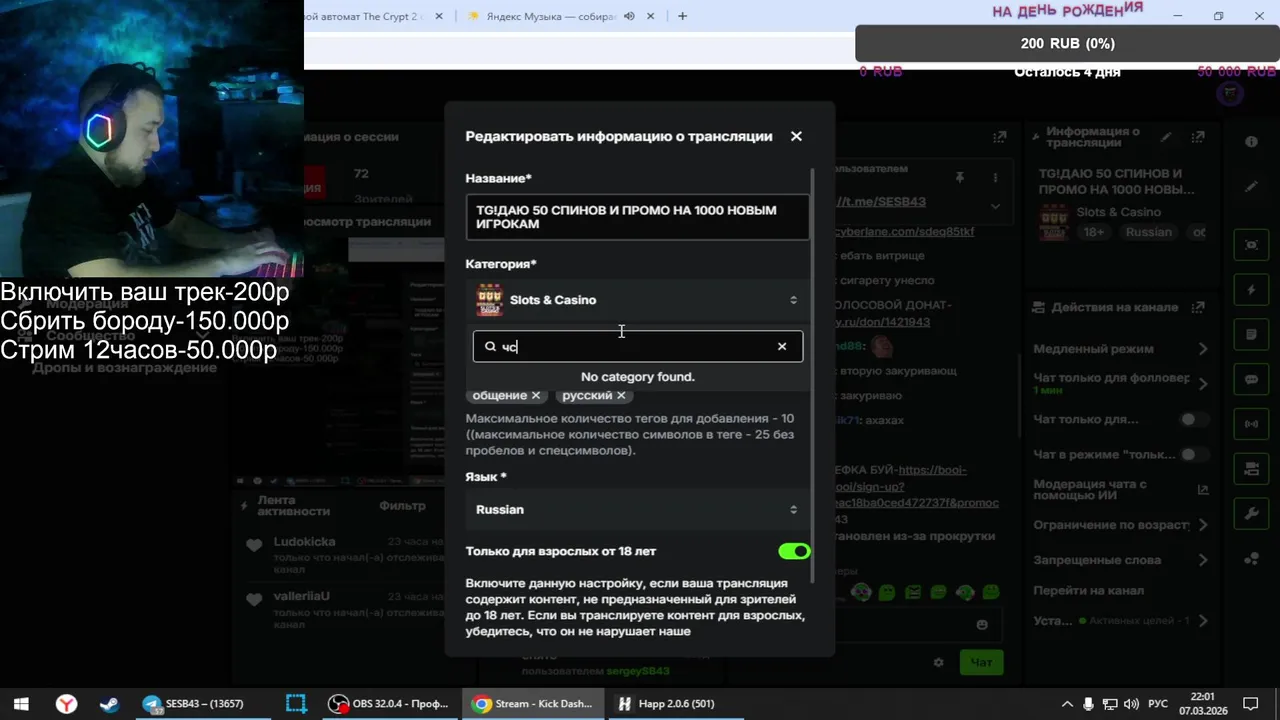This screenshot has width=1280, height=720.
Task: Pop out the stream information panel
Action: point(1199,137)
